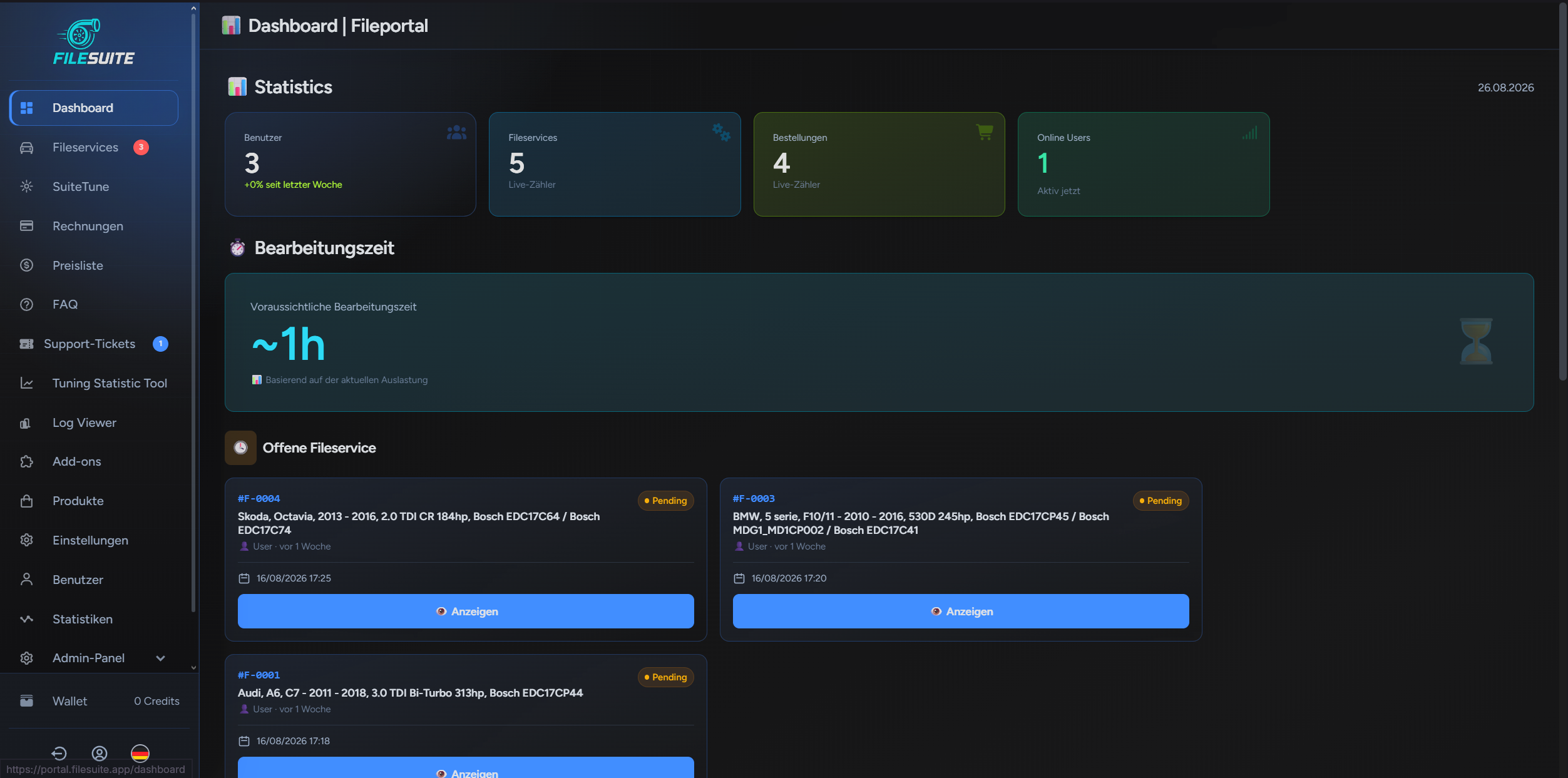Click Anzeigen for the BMW 5 serie

click(961, 611)
